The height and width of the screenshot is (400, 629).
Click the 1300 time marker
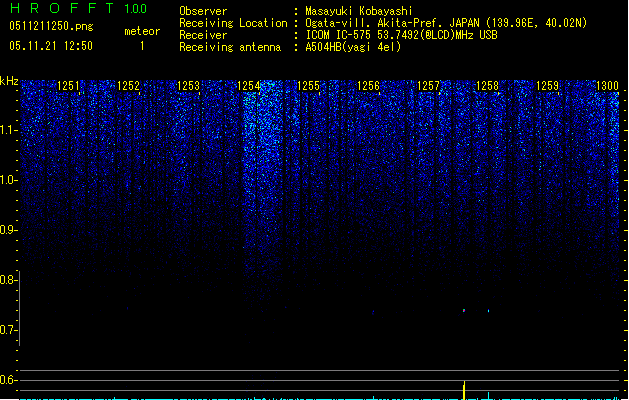tap(607, 85)
